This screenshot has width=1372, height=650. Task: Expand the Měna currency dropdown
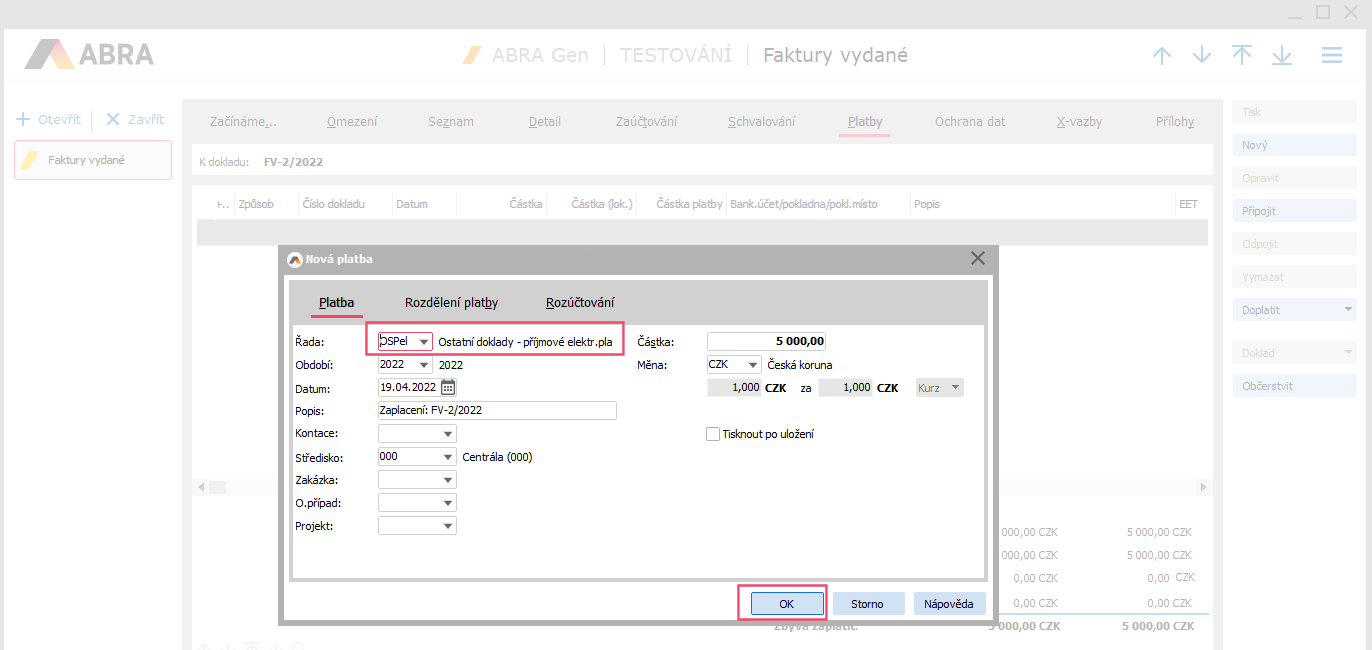[752, 365]
